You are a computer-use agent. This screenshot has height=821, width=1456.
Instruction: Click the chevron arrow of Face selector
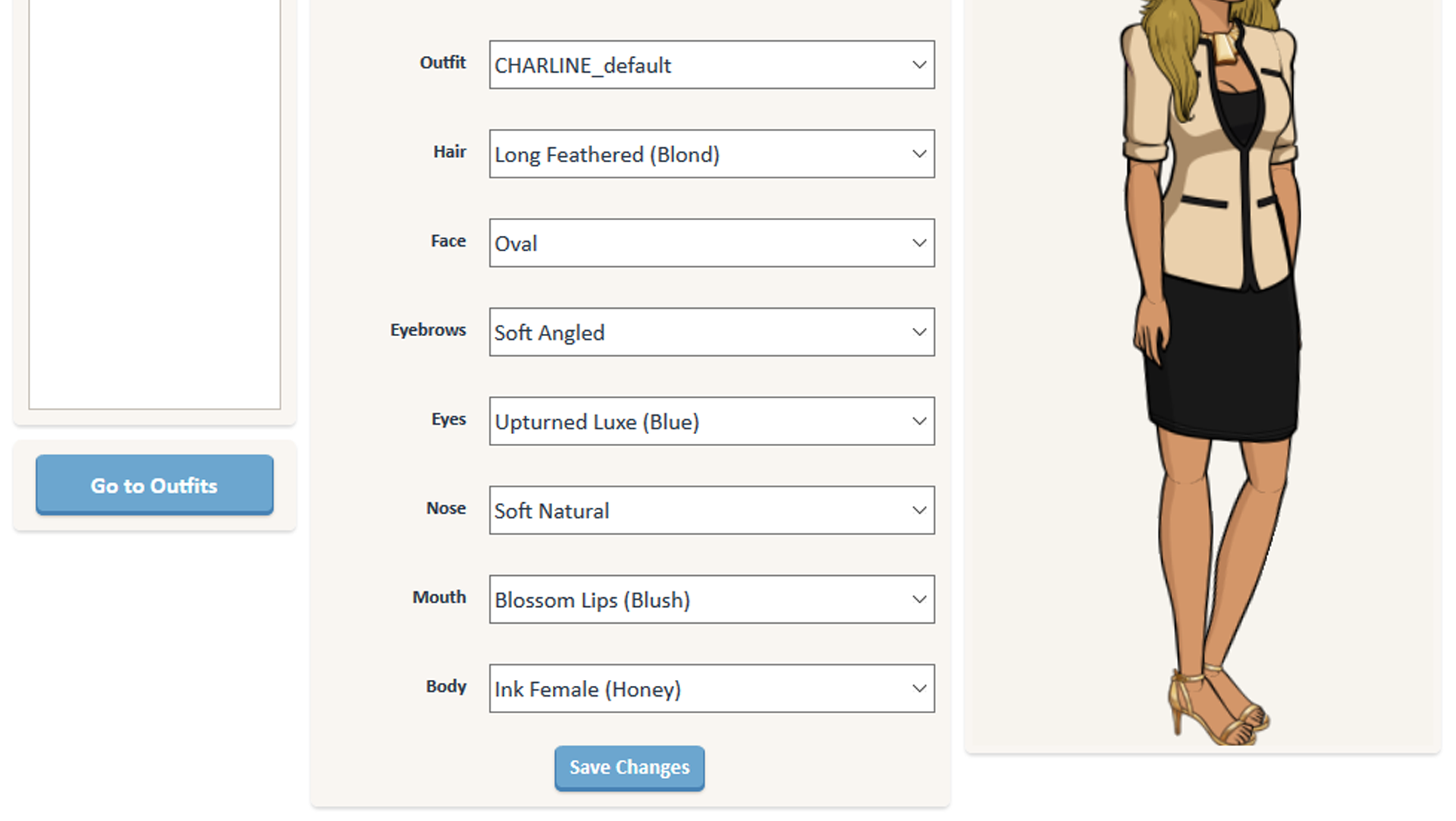pyautogui.click(x=919, y=244)
